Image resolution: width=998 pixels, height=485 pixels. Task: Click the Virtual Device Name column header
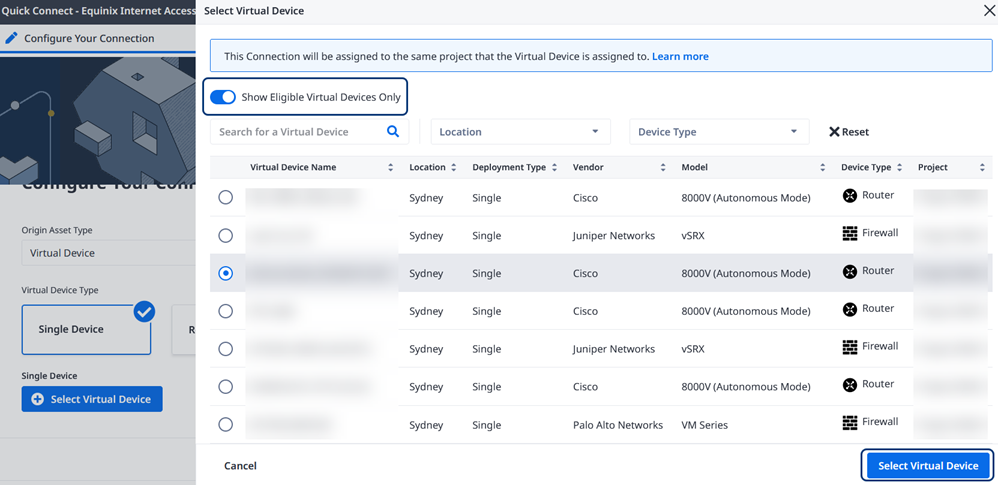pos(293,167)
